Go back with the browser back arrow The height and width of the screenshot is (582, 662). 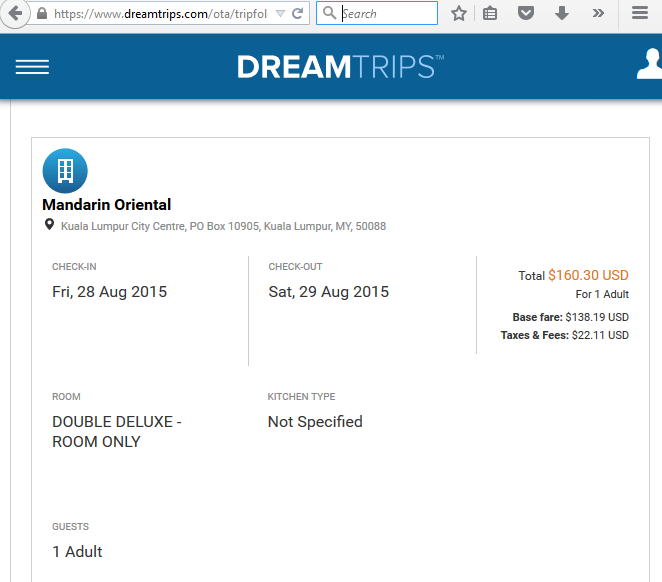point(15,14)
